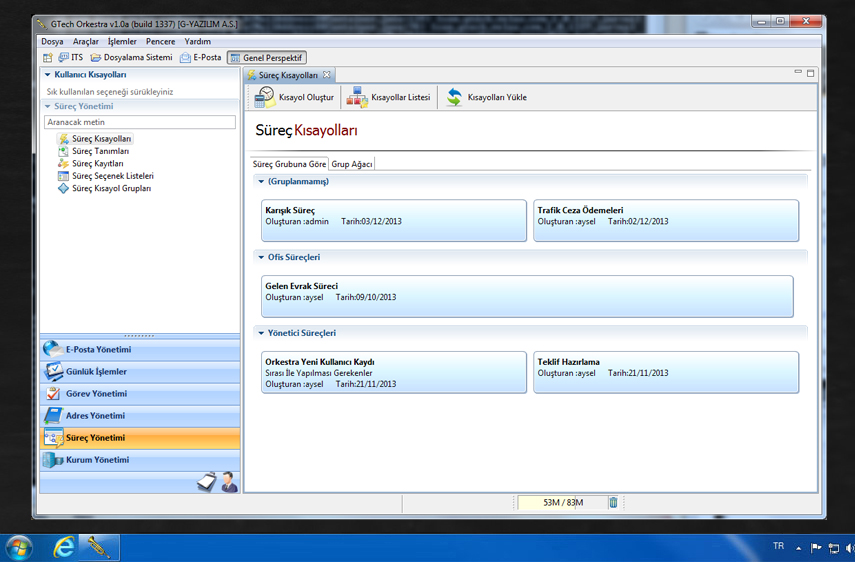
Task: Select Süreç Tanımları in the tree
Action: (x=100, y=151)
